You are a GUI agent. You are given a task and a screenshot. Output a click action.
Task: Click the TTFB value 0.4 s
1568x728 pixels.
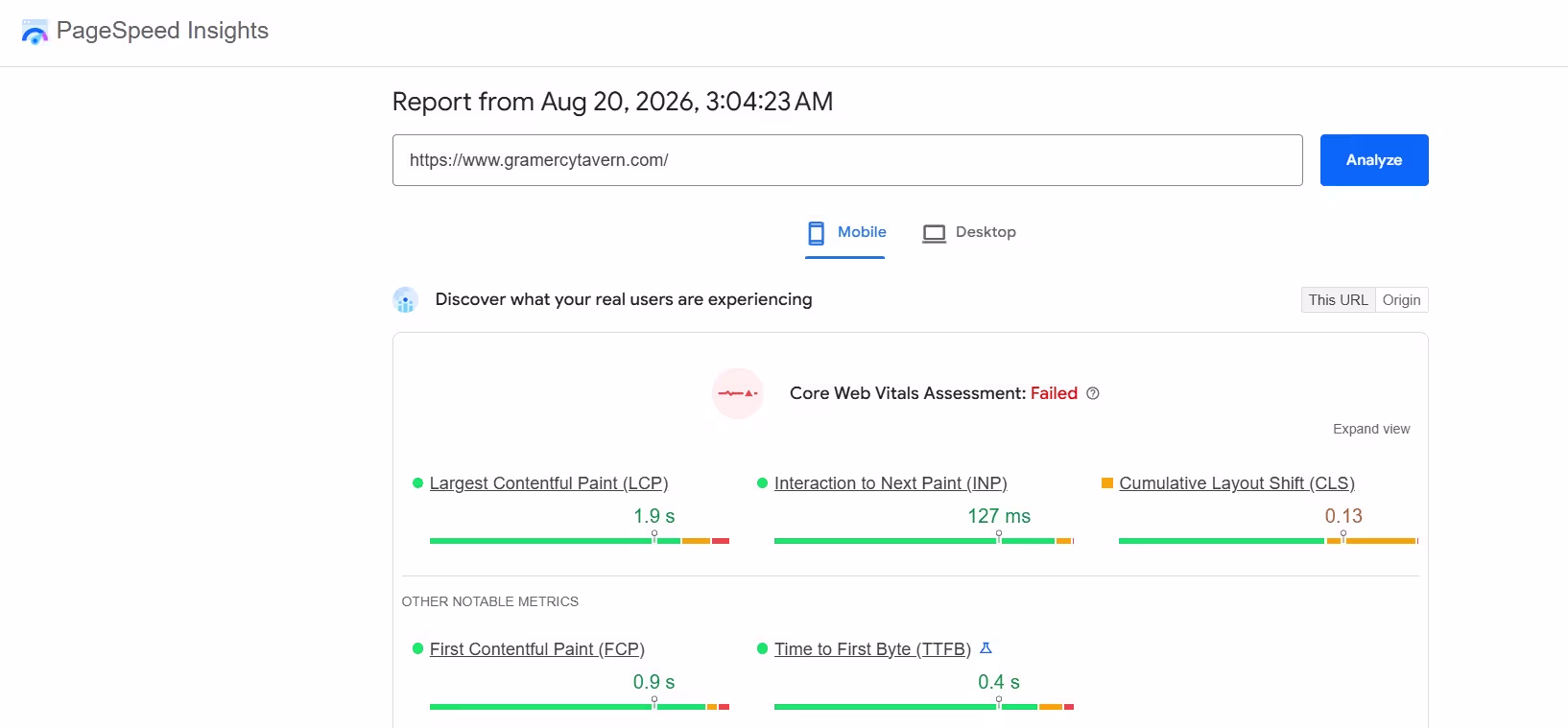999,682
